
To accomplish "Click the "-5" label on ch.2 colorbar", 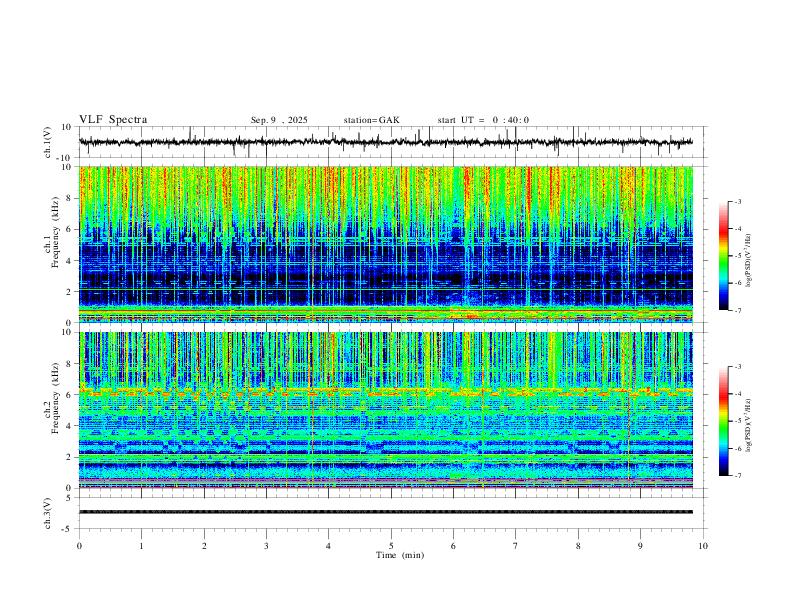I will (737, 421).
